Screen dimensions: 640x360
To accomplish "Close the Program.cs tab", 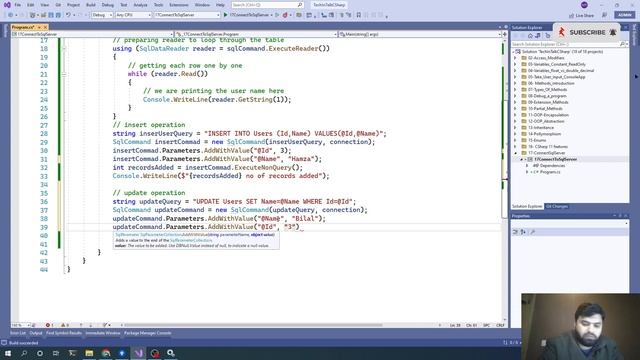I will click(45, 27).
